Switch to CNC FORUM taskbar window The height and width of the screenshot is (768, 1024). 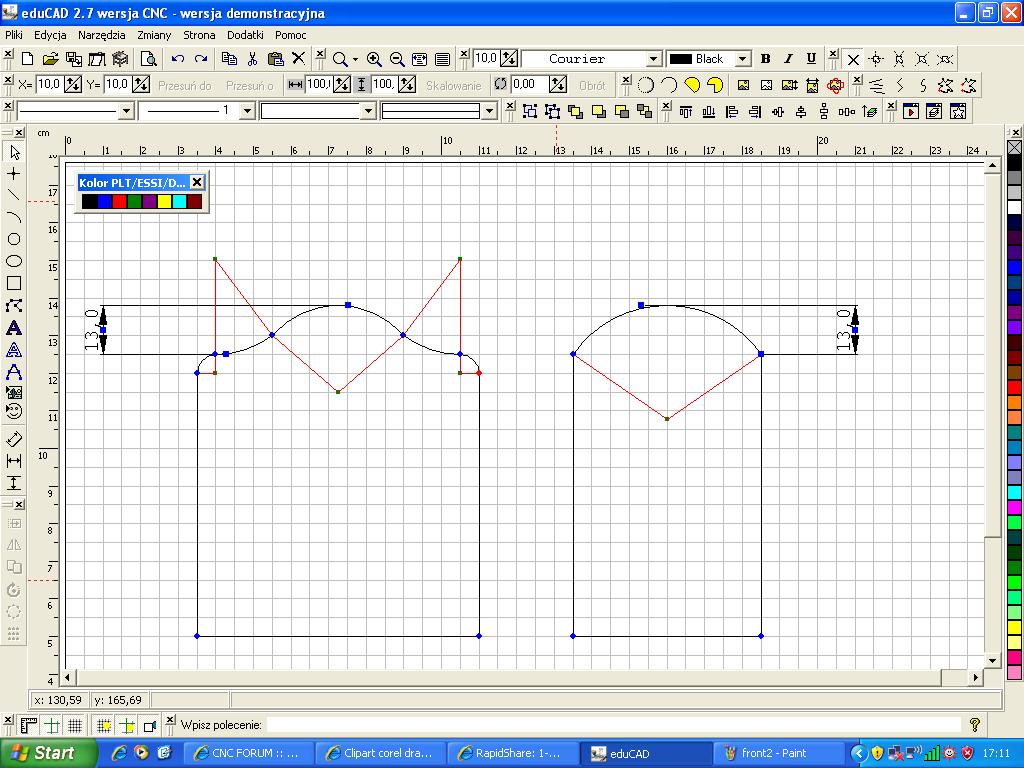[249, 753]
